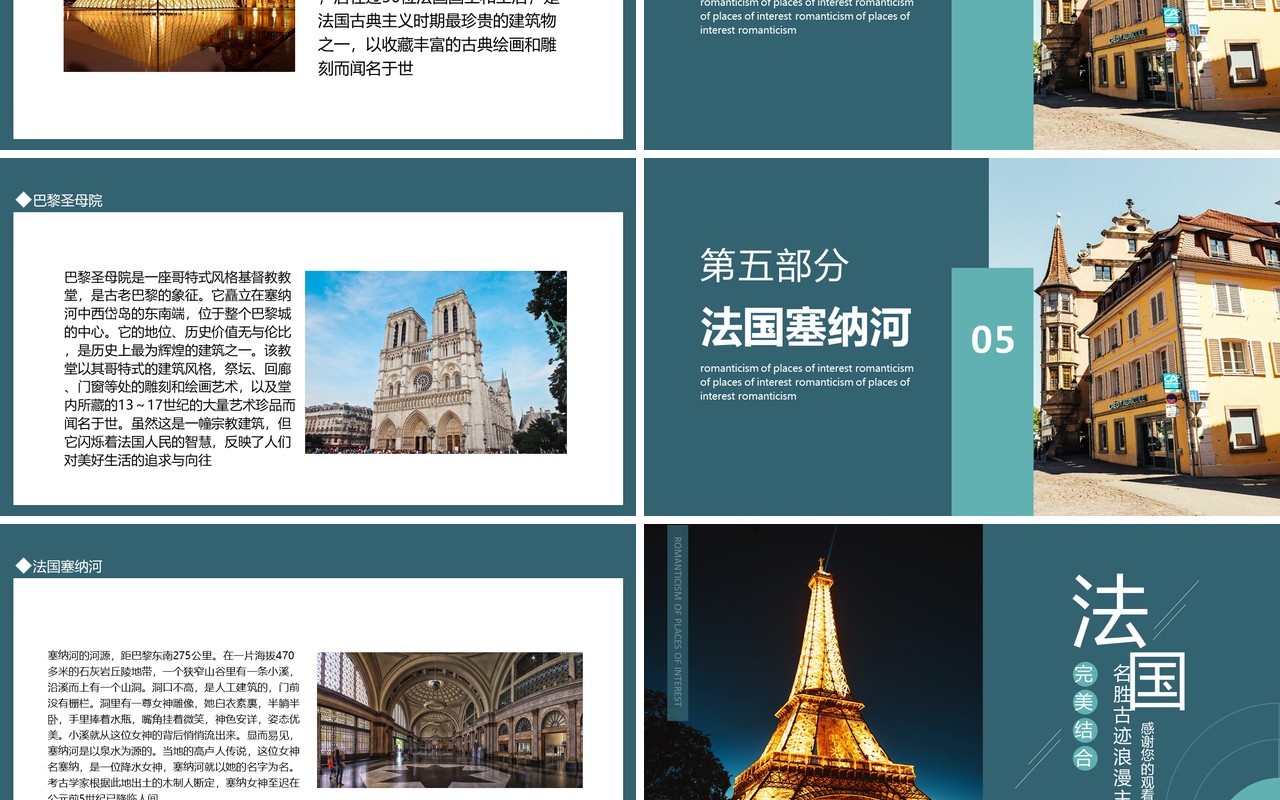The height and width of the screenshot is (800, 1280).
Task: Click the 合 circle badge
Action: [1085, 758]
